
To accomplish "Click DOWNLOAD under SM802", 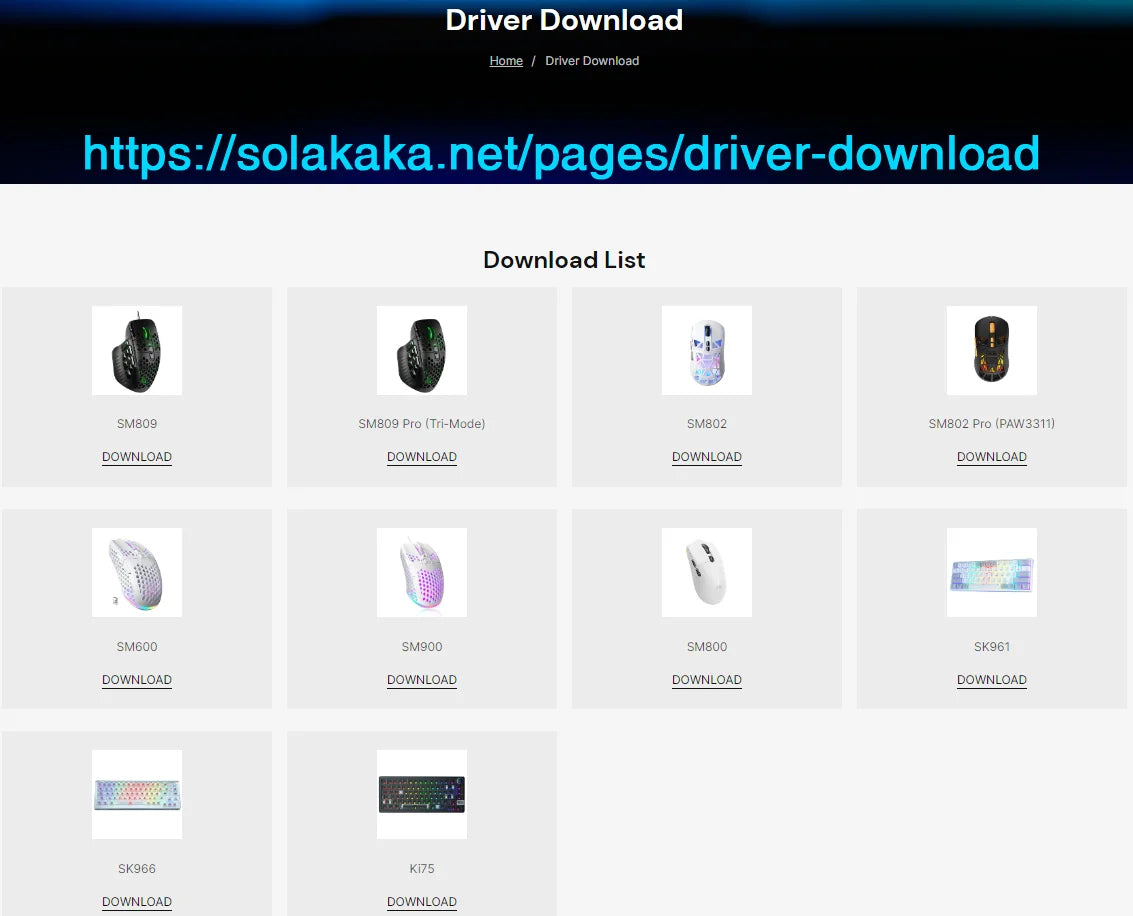I will pos(707,457).
